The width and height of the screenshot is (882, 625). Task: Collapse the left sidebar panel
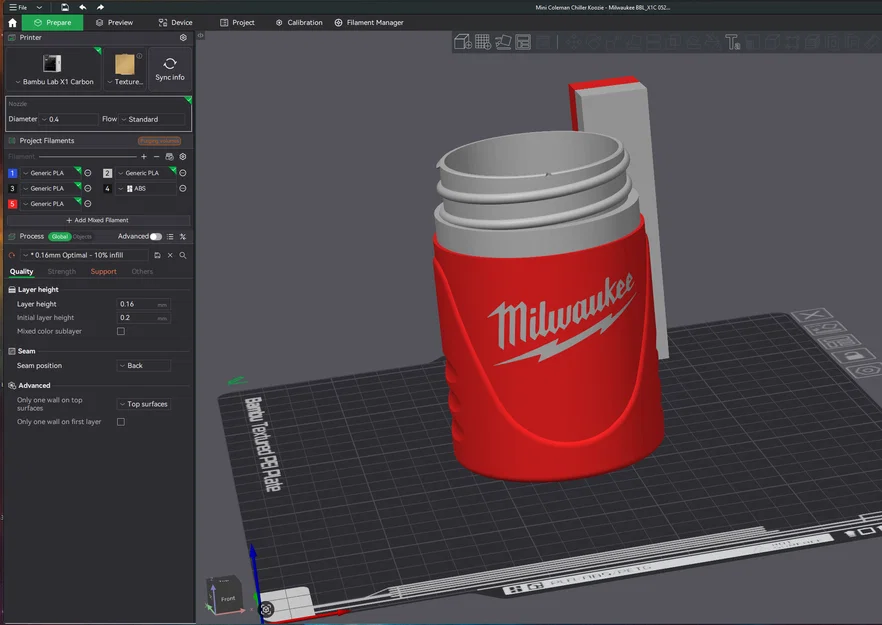coord(200,35)
